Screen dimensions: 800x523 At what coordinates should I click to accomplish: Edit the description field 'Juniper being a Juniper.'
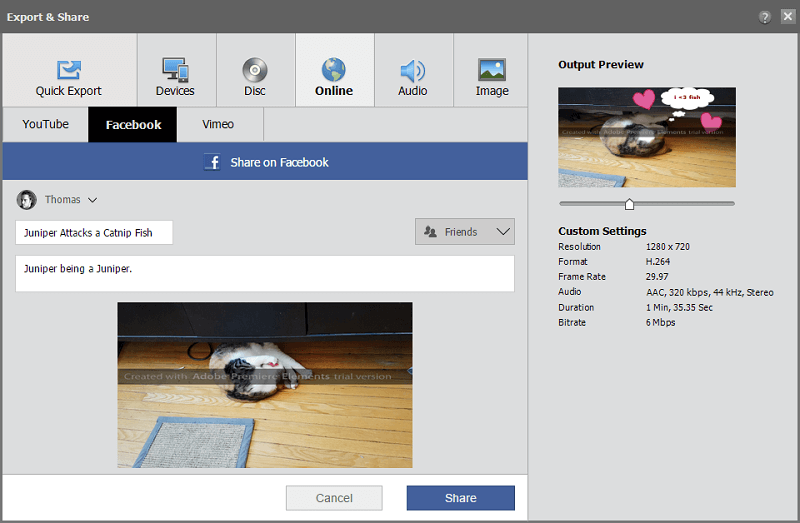[x=265, y=273]
